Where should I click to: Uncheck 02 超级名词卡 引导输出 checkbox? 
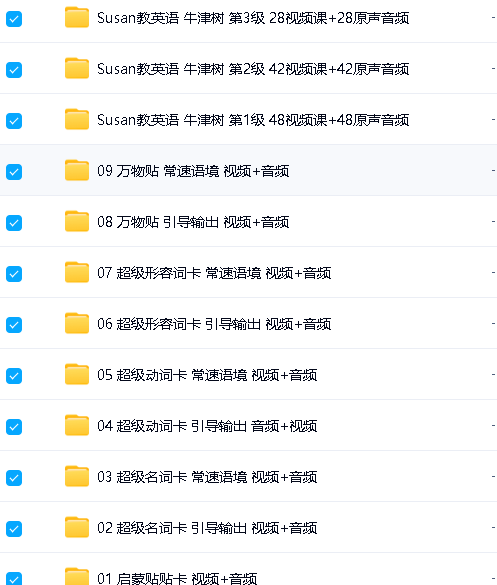[14, 529]
